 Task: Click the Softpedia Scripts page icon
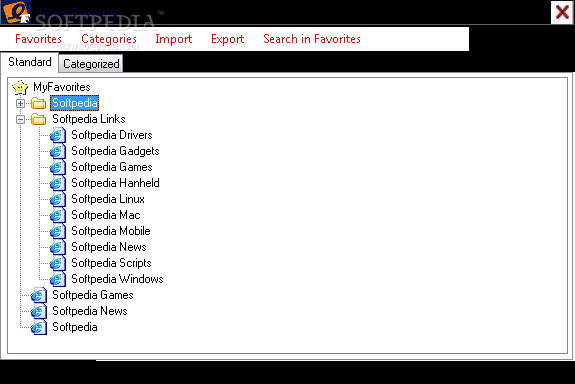pyautogui.click(x=58, y=263)
